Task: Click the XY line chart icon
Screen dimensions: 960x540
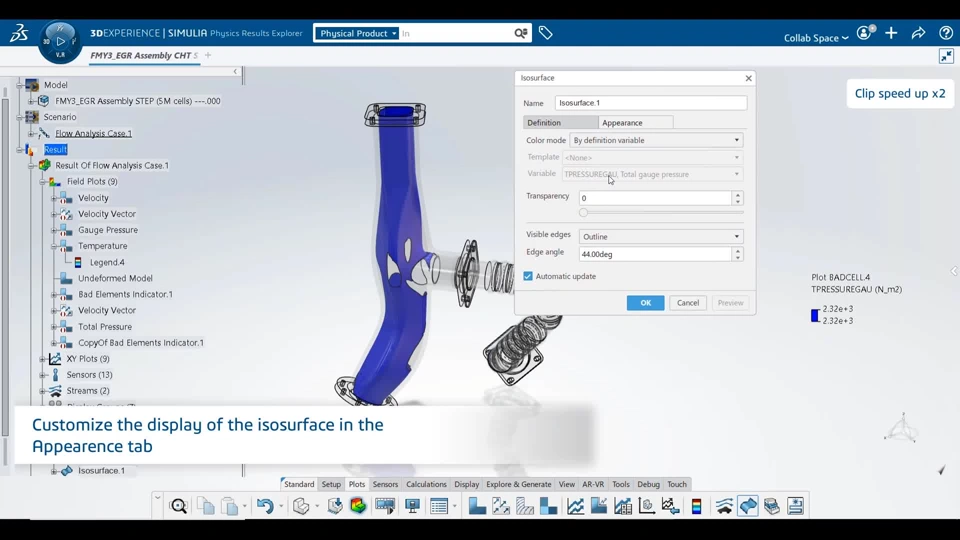Action: click(575, 506)
